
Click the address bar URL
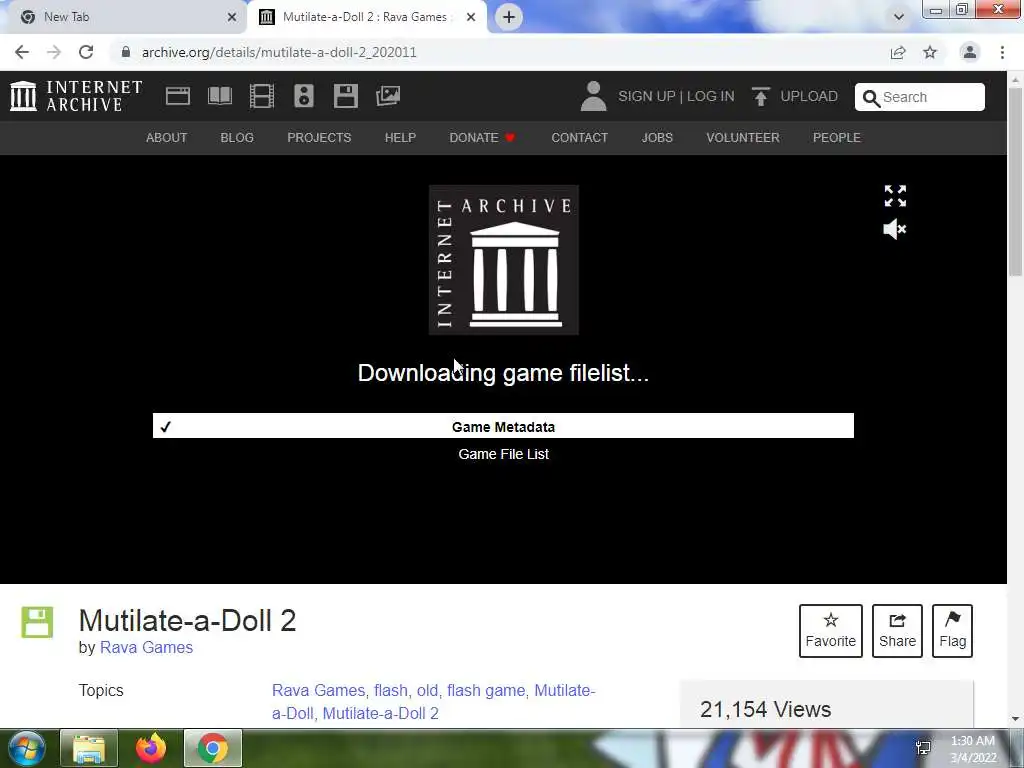click(x=279, y=52)
